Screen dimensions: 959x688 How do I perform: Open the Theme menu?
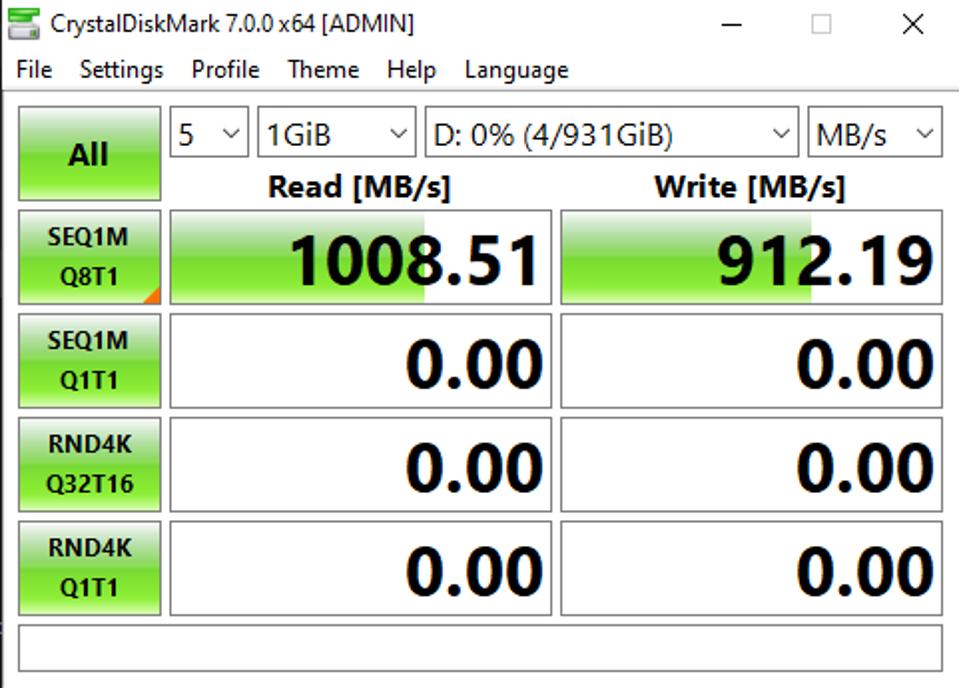tap(324, 70)
